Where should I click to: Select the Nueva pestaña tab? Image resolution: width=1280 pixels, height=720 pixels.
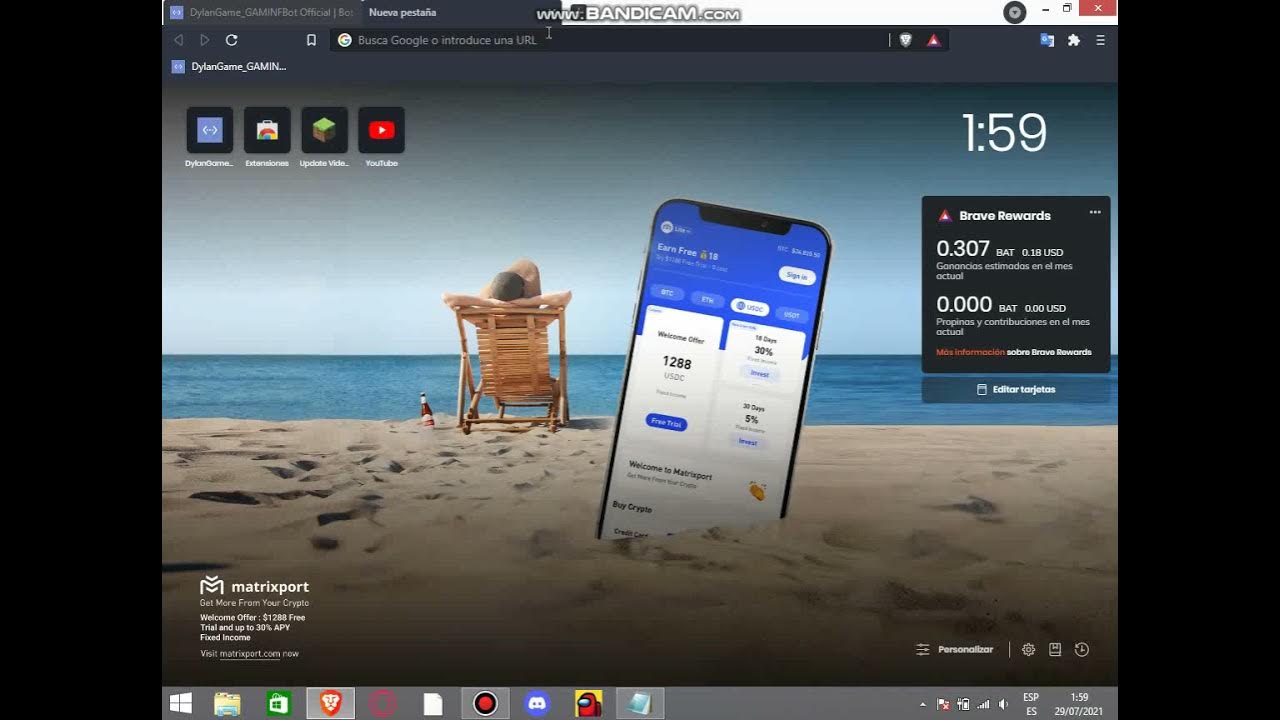point(460,12)
